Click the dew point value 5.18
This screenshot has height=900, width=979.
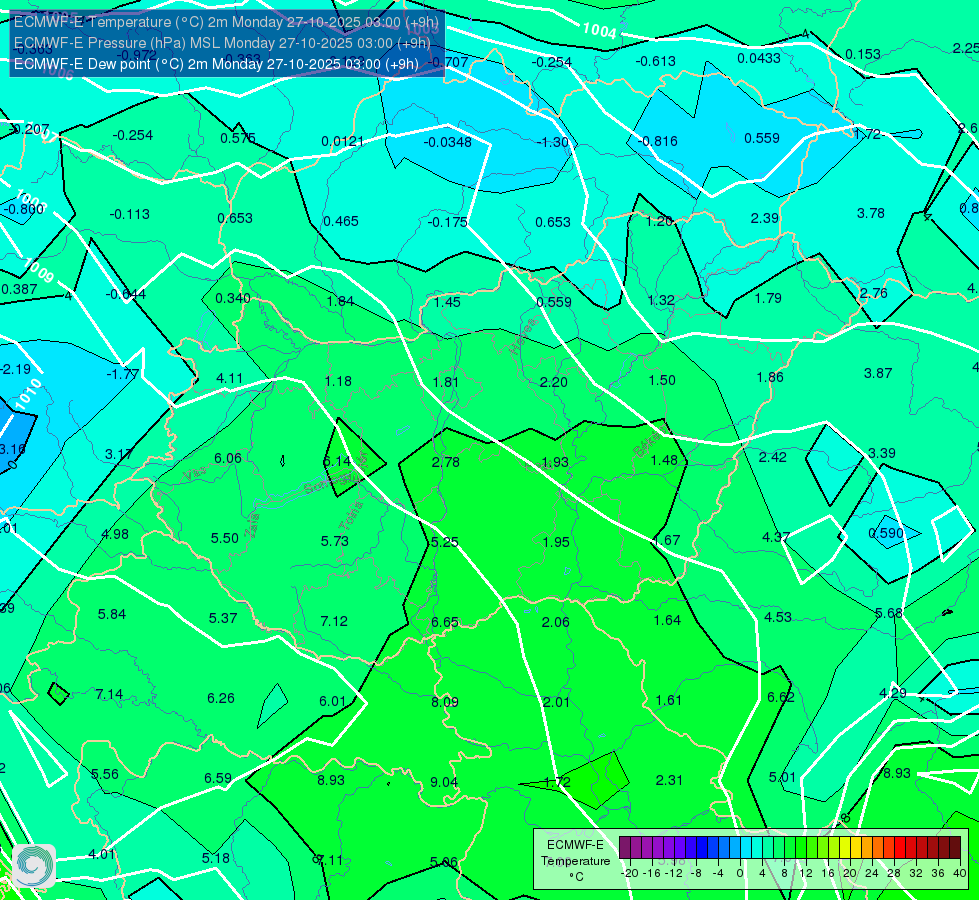pyautogui.click(x=216, y=858)
